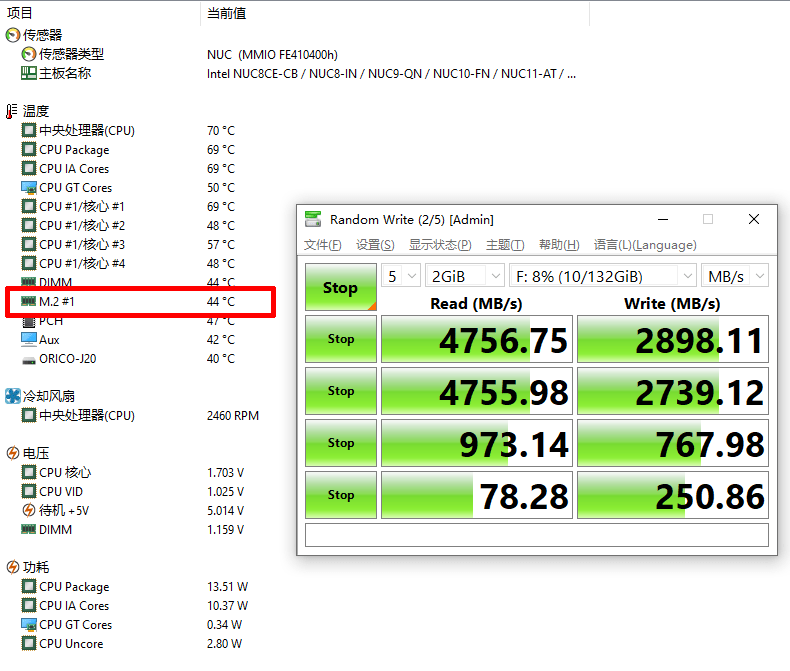This screenshot has height=671, width=790.
Task: Open the 主题(T) menu
Action: (x=505, y=245)
